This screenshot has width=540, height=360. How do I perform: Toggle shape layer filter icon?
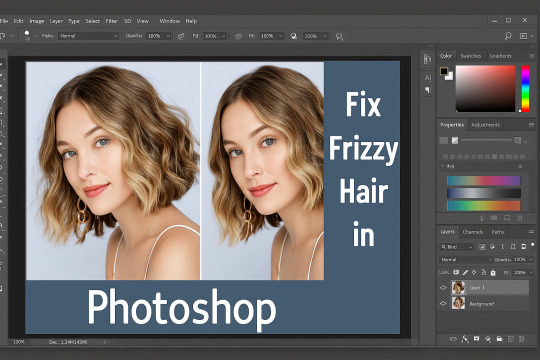pyautogui.click(x=513, y=247)
